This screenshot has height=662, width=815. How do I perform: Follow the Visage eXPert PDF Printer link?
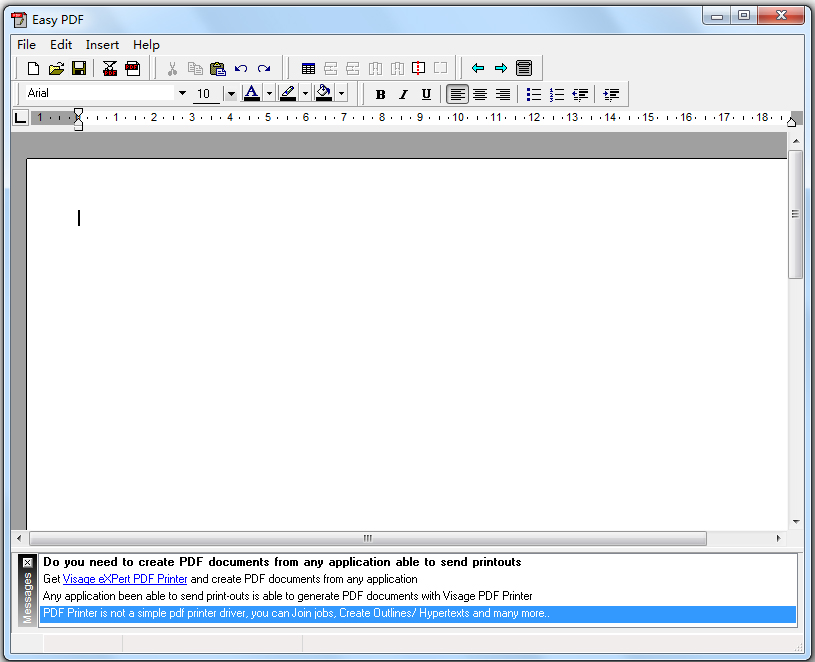click(125, 579)
